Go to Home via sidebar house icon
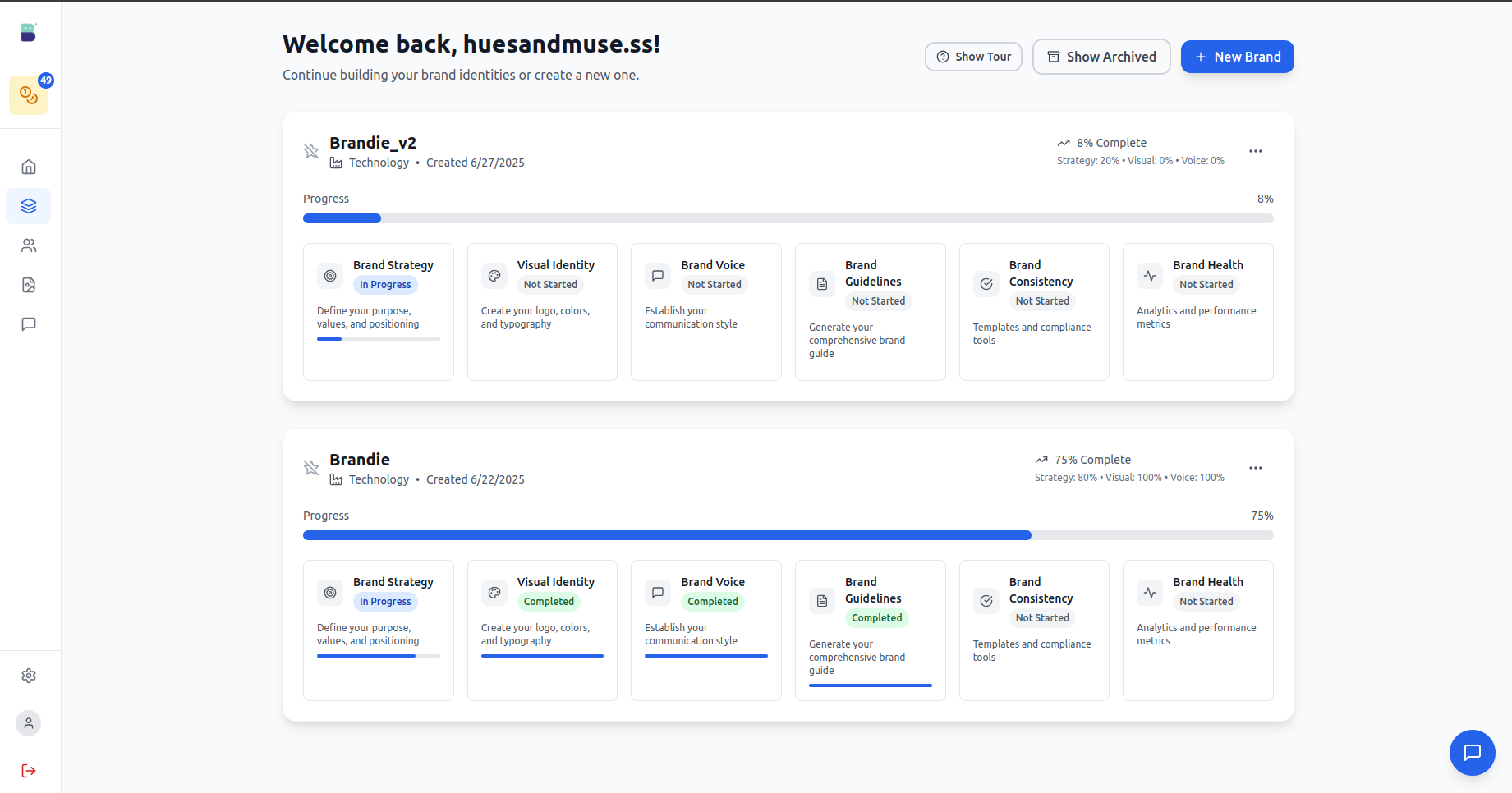 29,167
